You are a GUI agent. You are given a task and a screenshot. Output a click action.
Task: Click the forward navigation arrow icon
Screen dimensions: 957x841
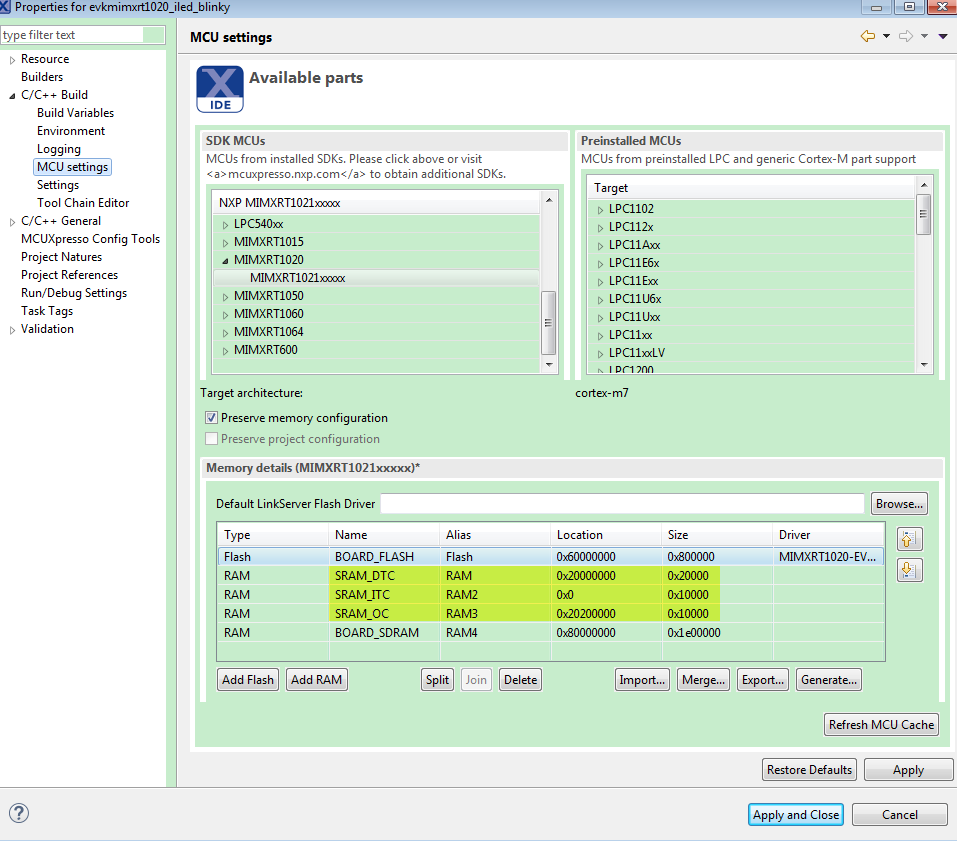[x=906, y=36]
